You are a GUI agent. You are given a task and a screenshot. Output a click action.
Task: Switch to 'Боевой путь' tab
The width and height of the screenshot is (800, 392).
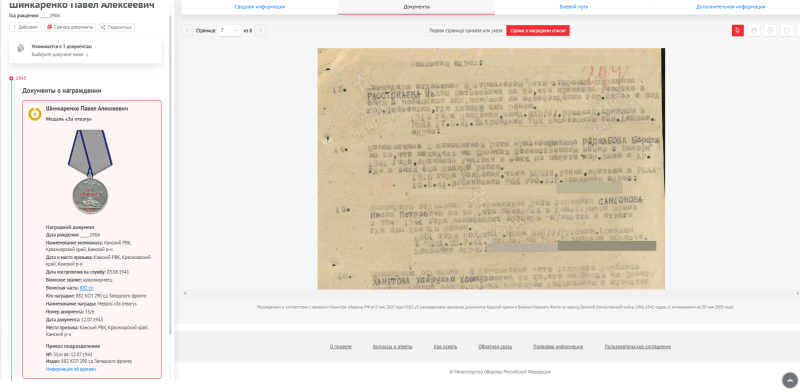coord(573,7)
